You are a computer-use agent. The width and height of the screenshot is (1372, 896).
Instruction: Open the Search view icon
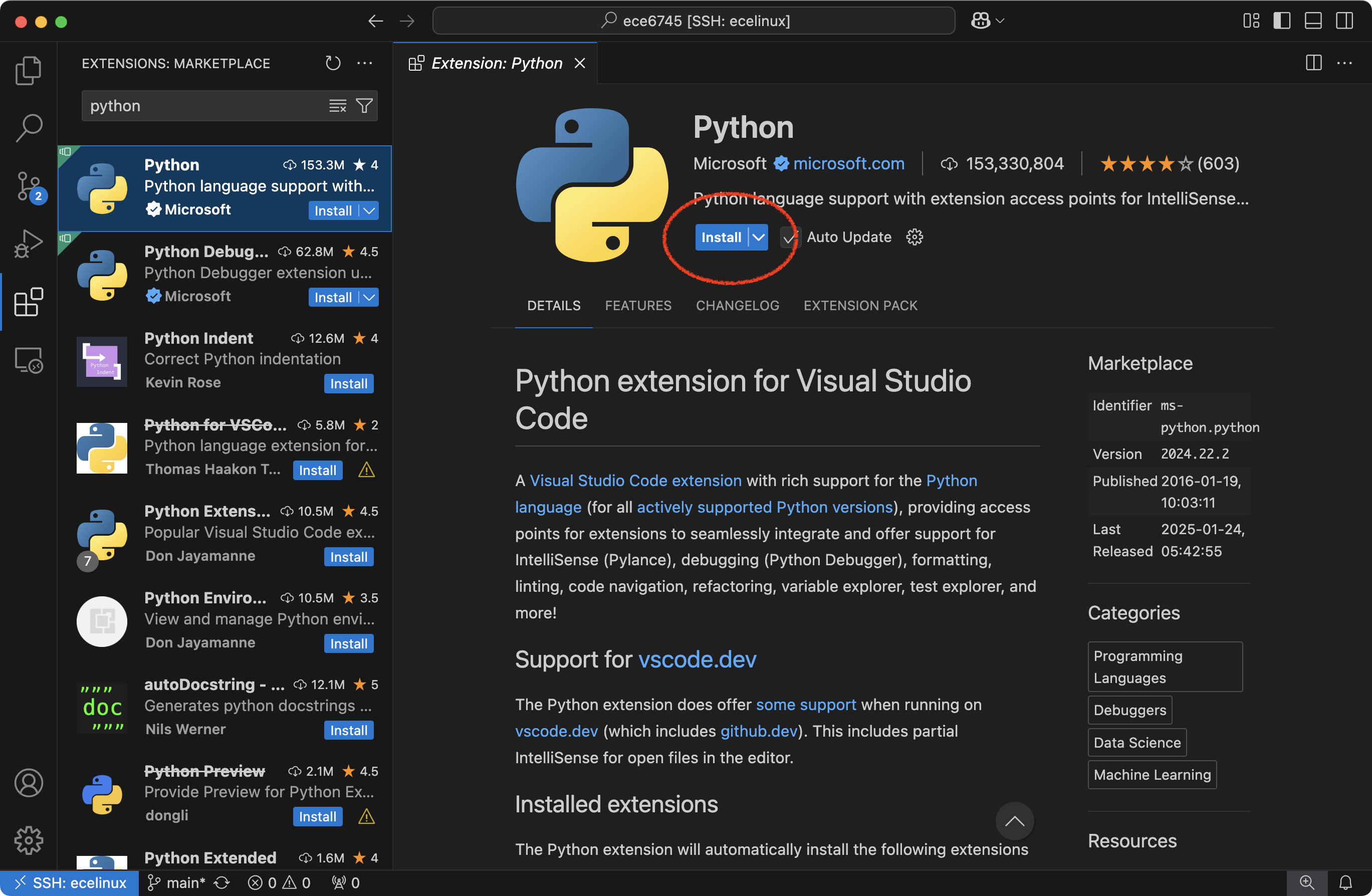28,127
